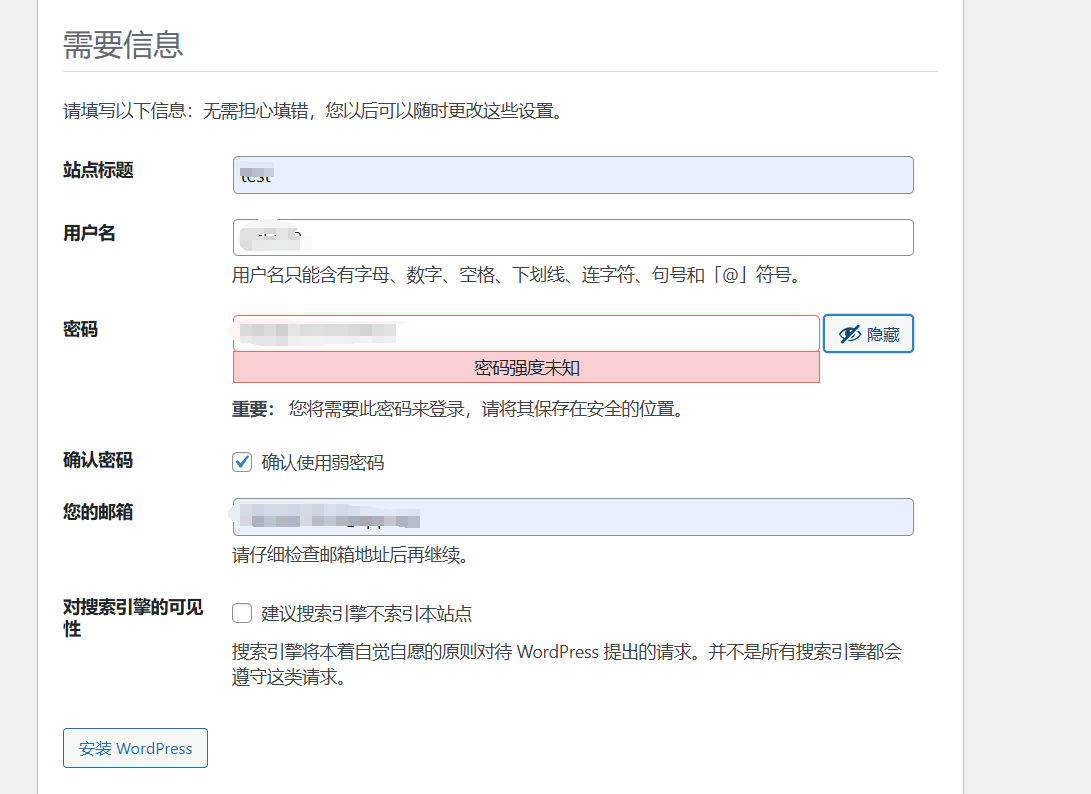1091x794 pixels.
Task: Click the 密码 field label
Action: pos(80,329)
